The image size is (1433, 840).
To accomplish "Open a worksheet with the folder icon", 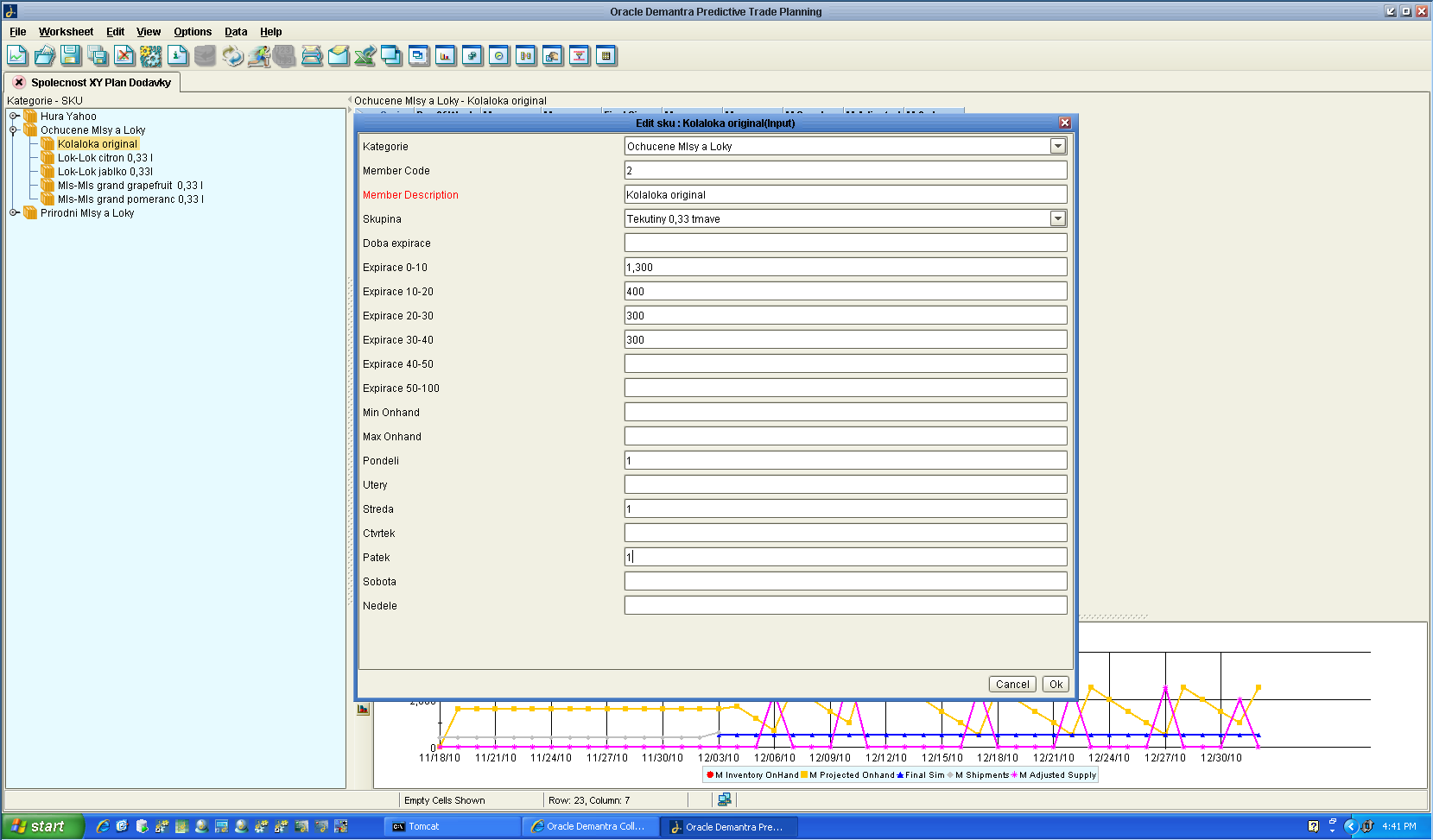I will pos(44,56).
